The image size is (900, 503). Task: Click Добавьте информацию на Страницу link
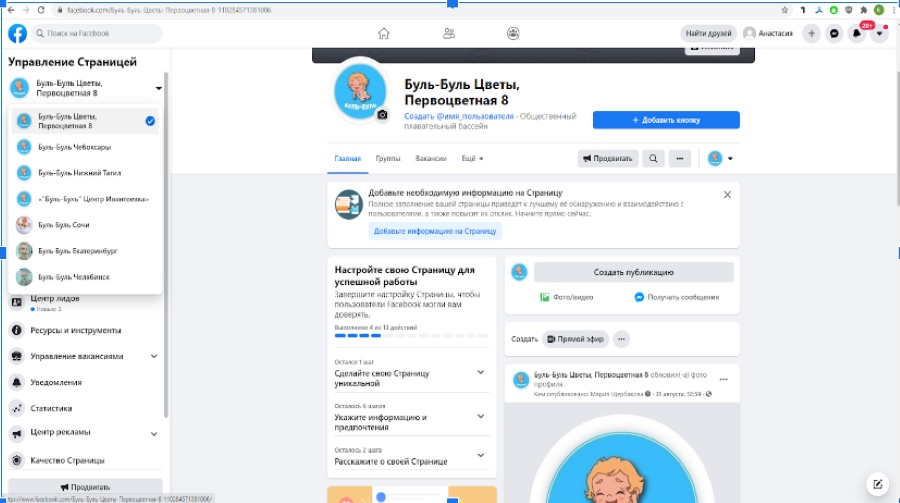435,231
